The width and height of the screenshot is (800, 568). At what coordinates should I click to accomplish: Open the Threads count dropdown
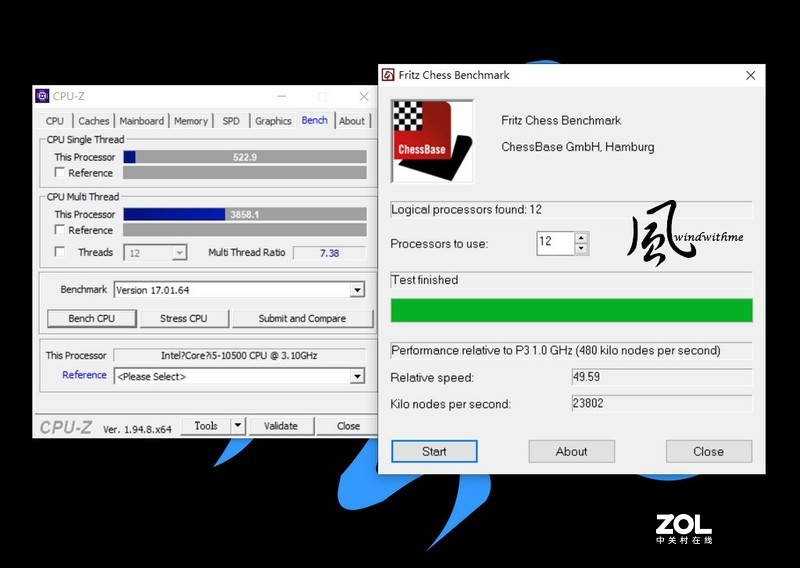tap(179, 253)
